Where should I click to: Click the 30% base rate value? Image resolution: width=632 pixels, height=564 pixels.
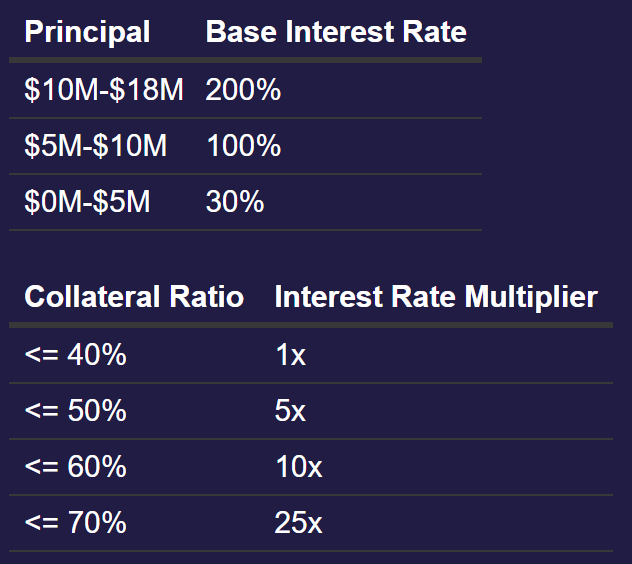[235, 202]
